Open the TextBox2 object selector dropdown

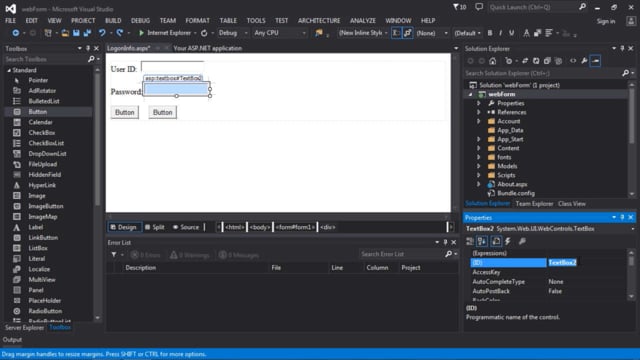pos(633,229)
